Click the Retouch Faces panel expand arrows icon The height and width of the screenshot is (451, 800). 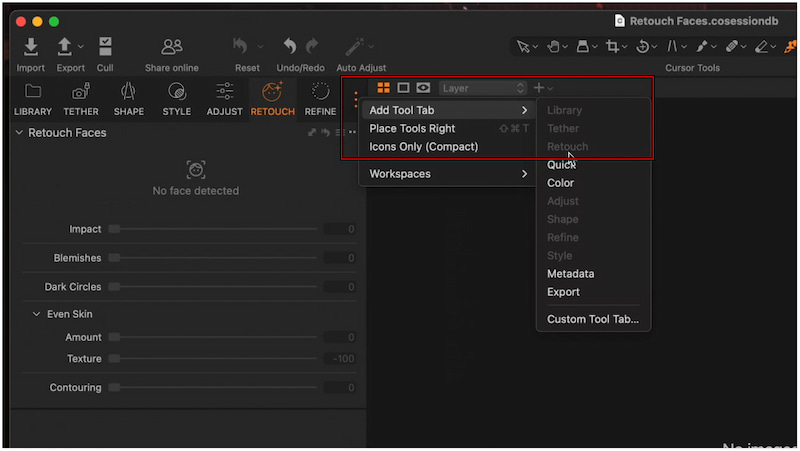coord(312,133)
